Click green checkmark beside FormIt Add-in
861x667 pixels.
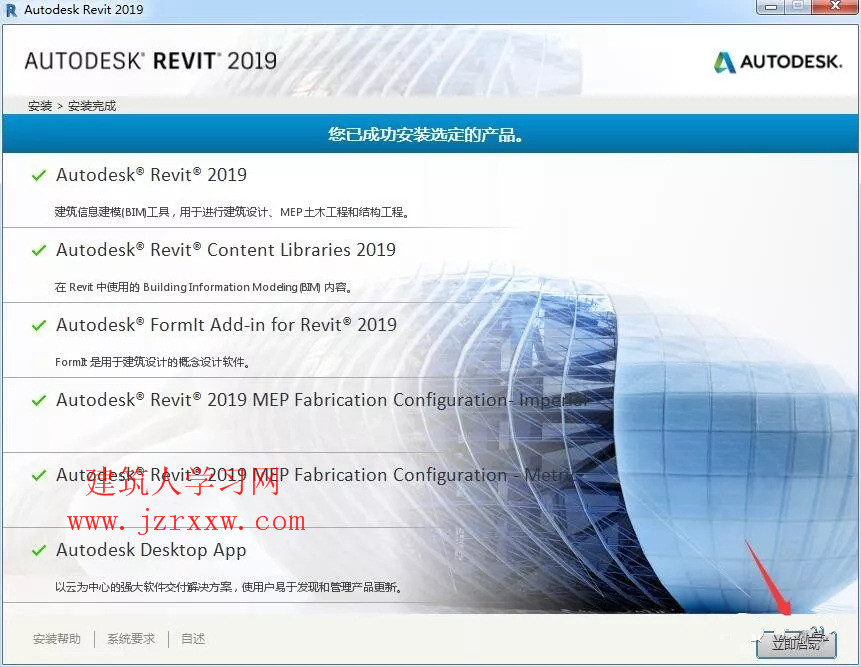[39, 326]
